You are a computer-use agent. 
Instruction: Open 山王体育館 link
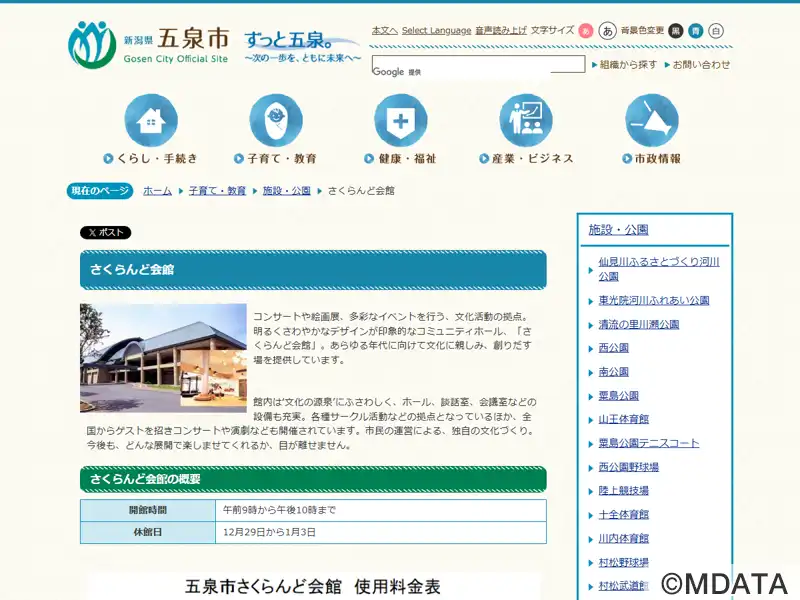623,419
